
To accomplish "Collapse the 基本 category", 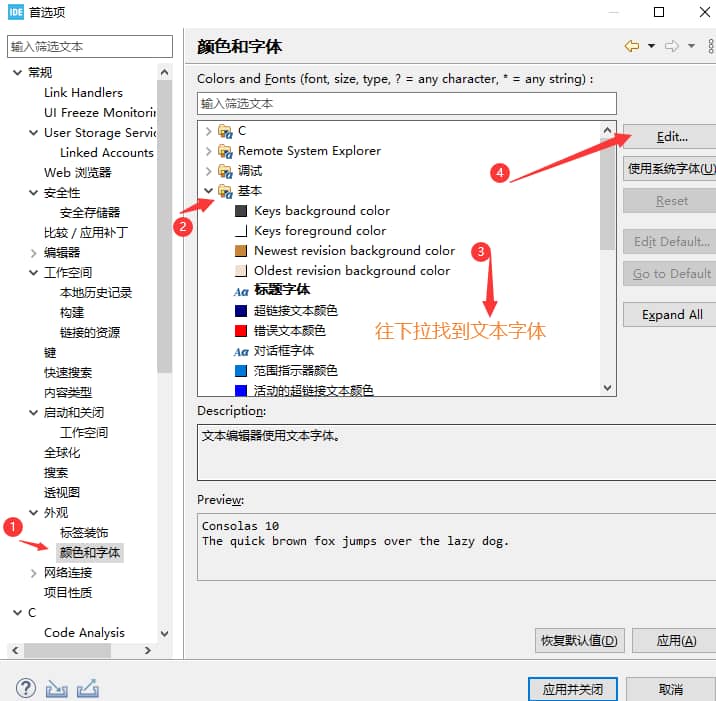I will click(208, 191).
